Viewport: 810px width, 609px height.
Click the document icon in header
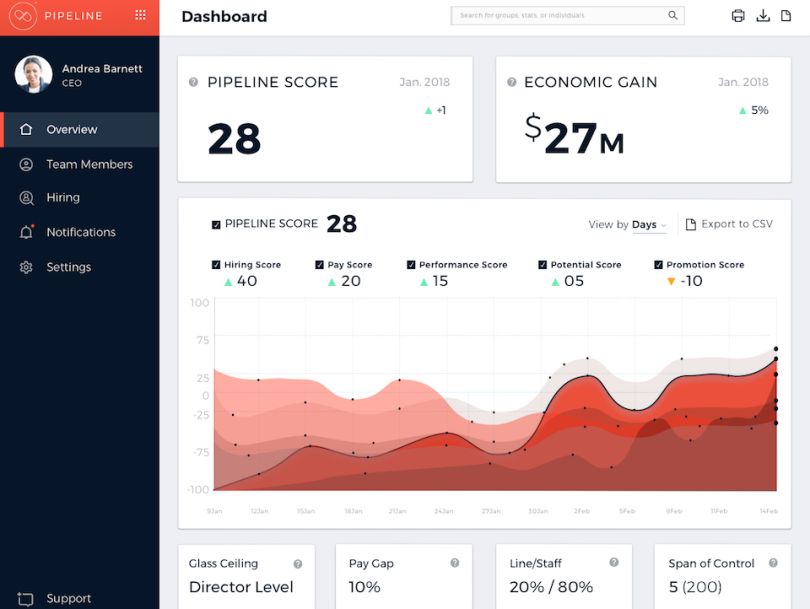click(786, 16)
